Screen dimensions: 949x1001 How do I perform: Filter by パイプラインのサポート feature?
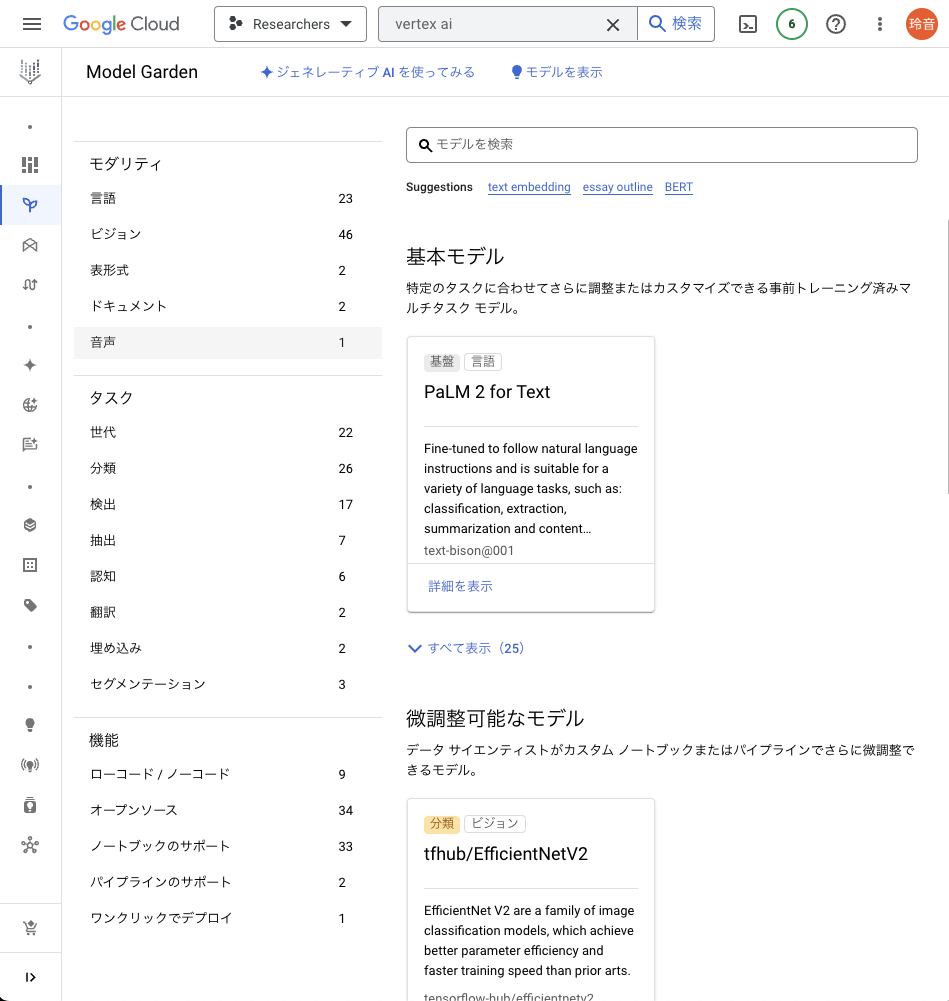click(228, 883)
